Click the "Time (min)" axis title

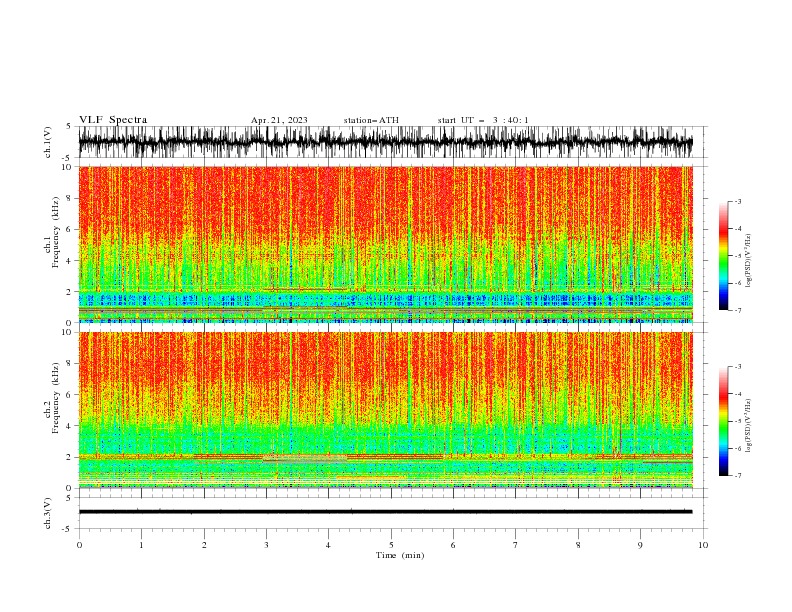click(400, 555)
